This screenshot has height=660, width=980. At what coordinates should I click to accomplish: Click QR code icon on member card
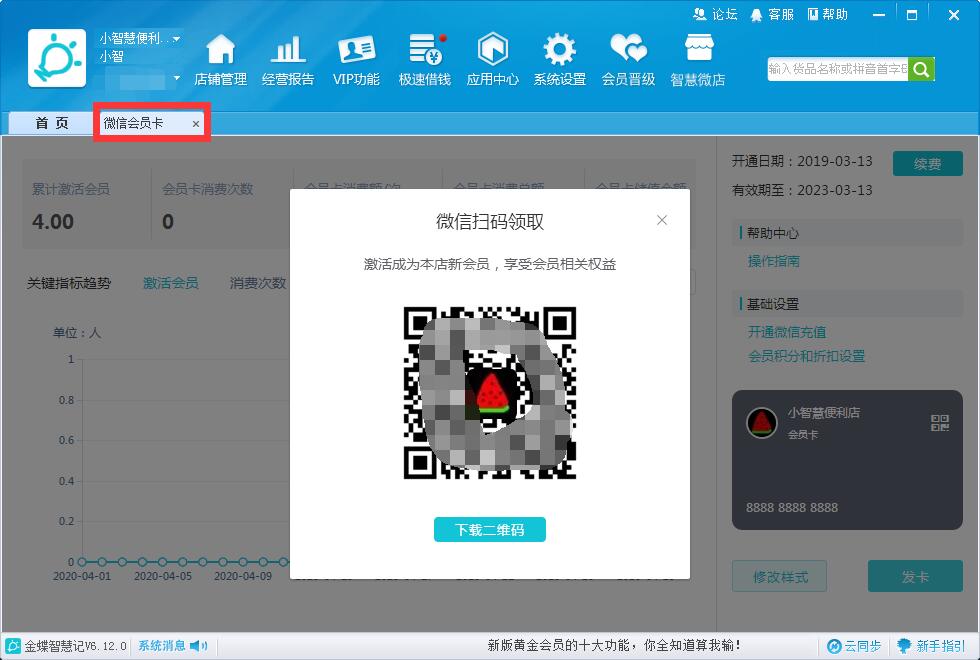[940, 423]
